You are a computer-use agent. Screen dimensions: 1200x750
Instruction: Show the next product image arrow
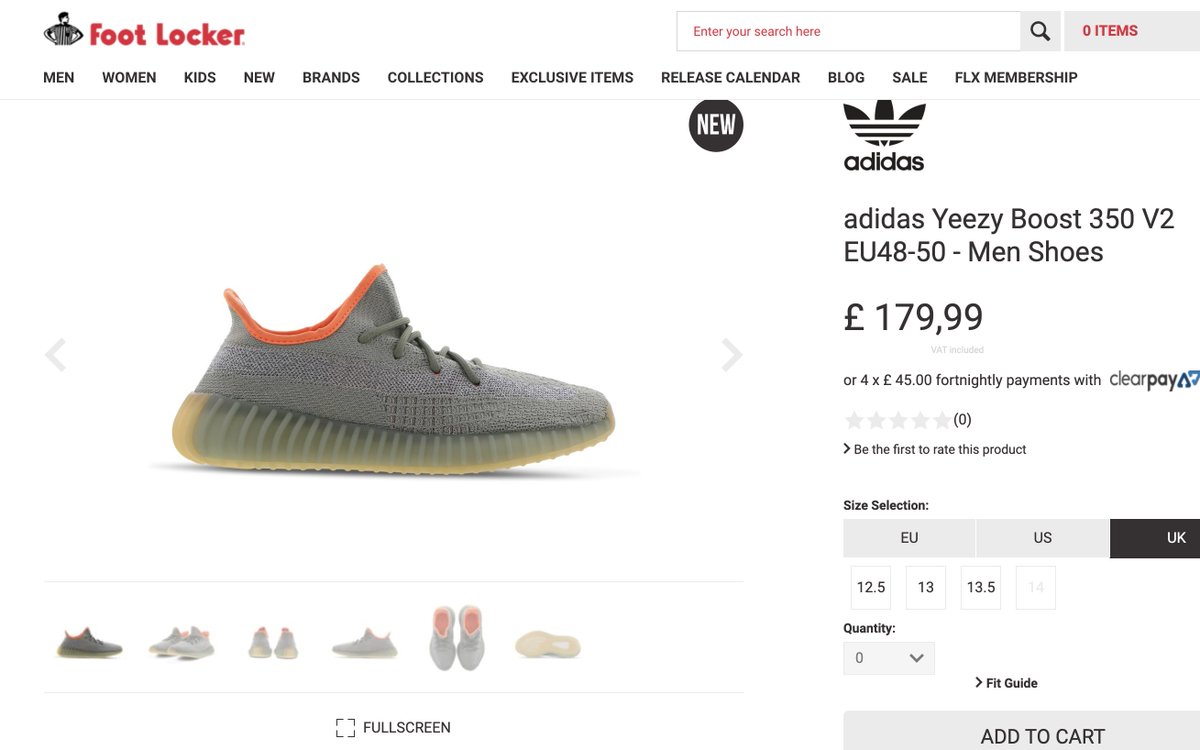point(732,354)
